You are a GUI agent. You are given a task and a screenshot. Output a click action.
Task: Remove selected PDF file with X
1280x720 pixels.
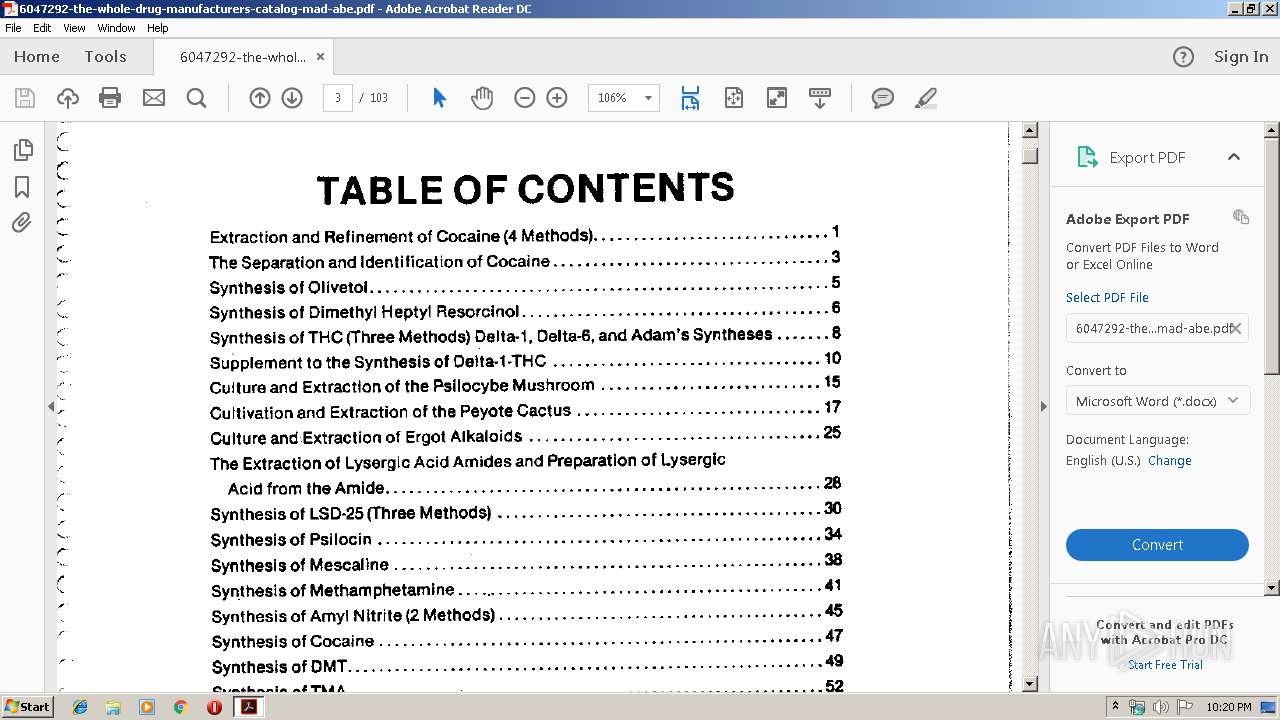(1236, 328)
